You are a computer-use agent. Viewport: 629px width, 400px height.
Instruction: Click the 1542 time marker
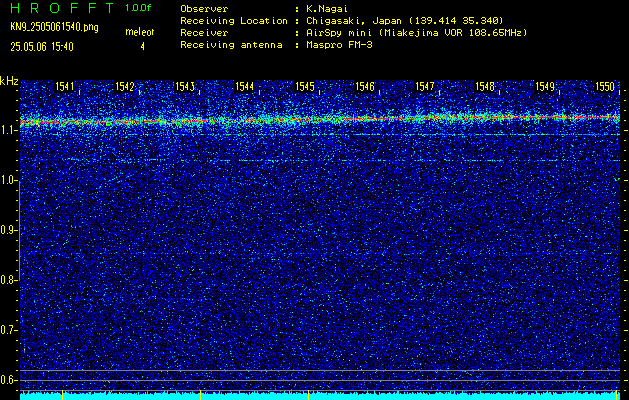[125, 86]
